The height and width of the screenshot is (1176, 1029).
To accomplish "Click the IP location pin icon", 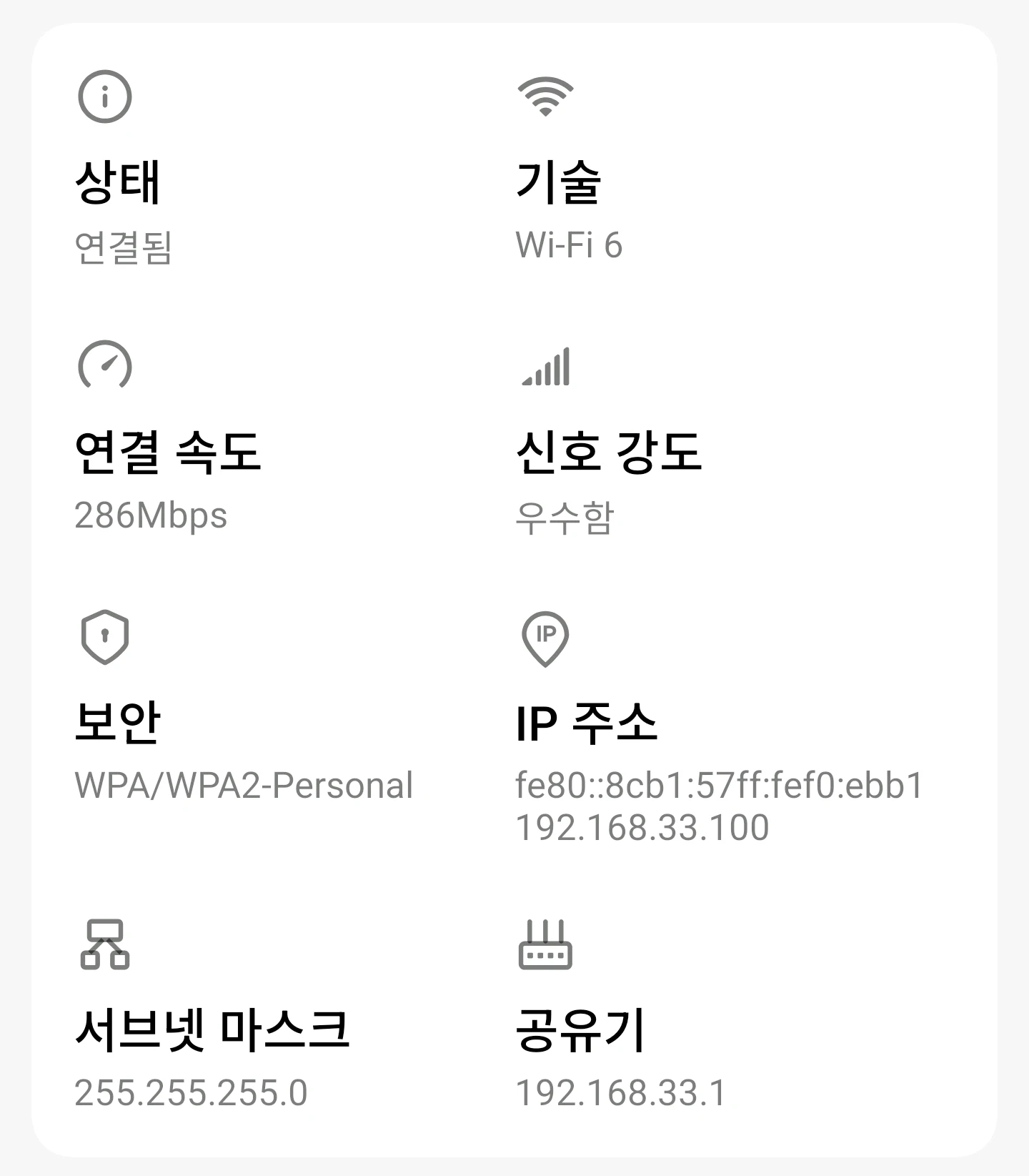I will (545, 638).
